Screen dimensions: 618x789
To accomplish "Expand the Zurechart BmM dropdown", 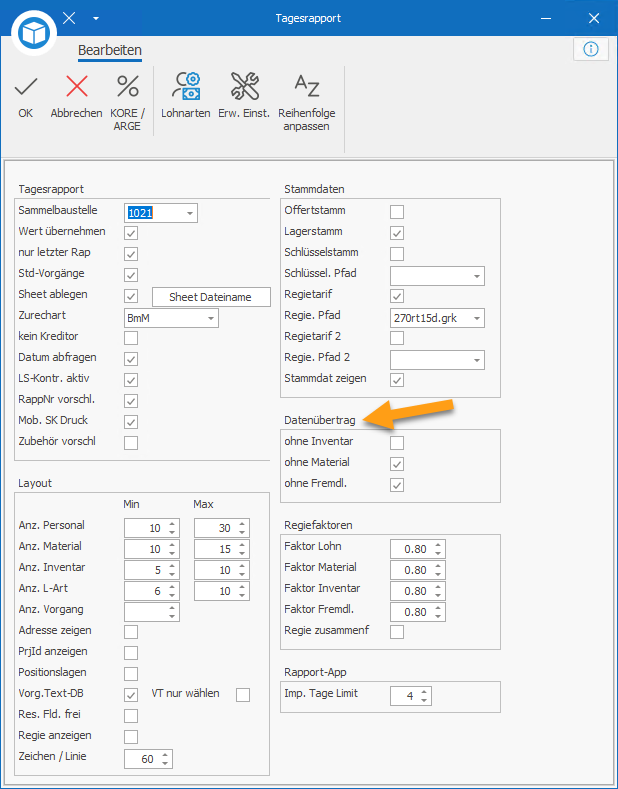I will click(x=211, y=318).
